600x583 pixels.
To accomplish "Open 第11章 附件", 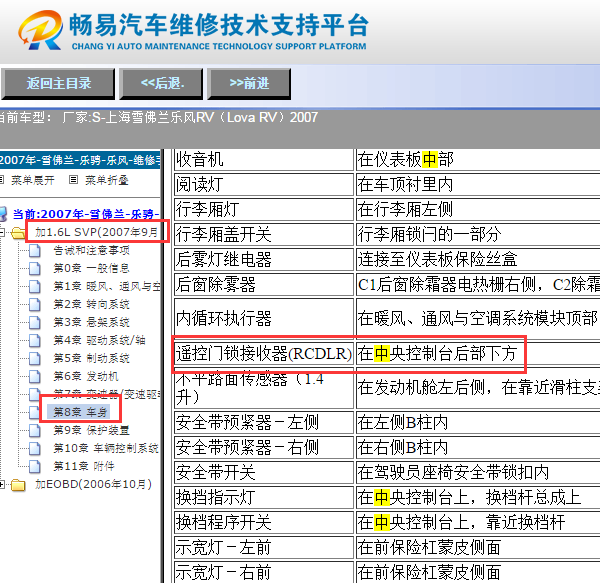I will click(84, 466).
